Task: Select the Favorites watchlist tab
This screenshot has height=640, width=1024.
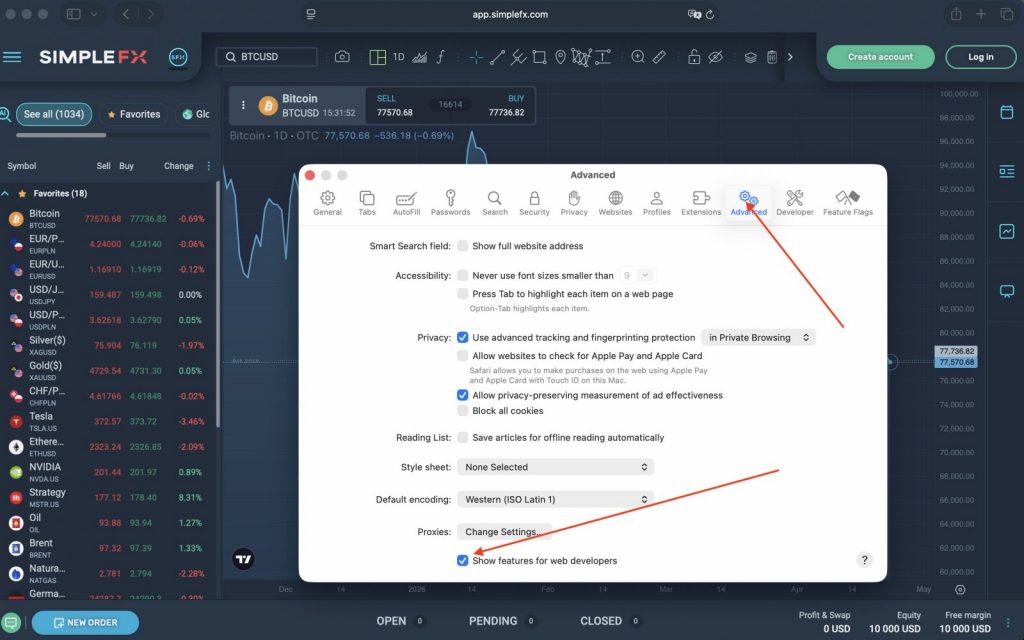Action: coord(134,114)
